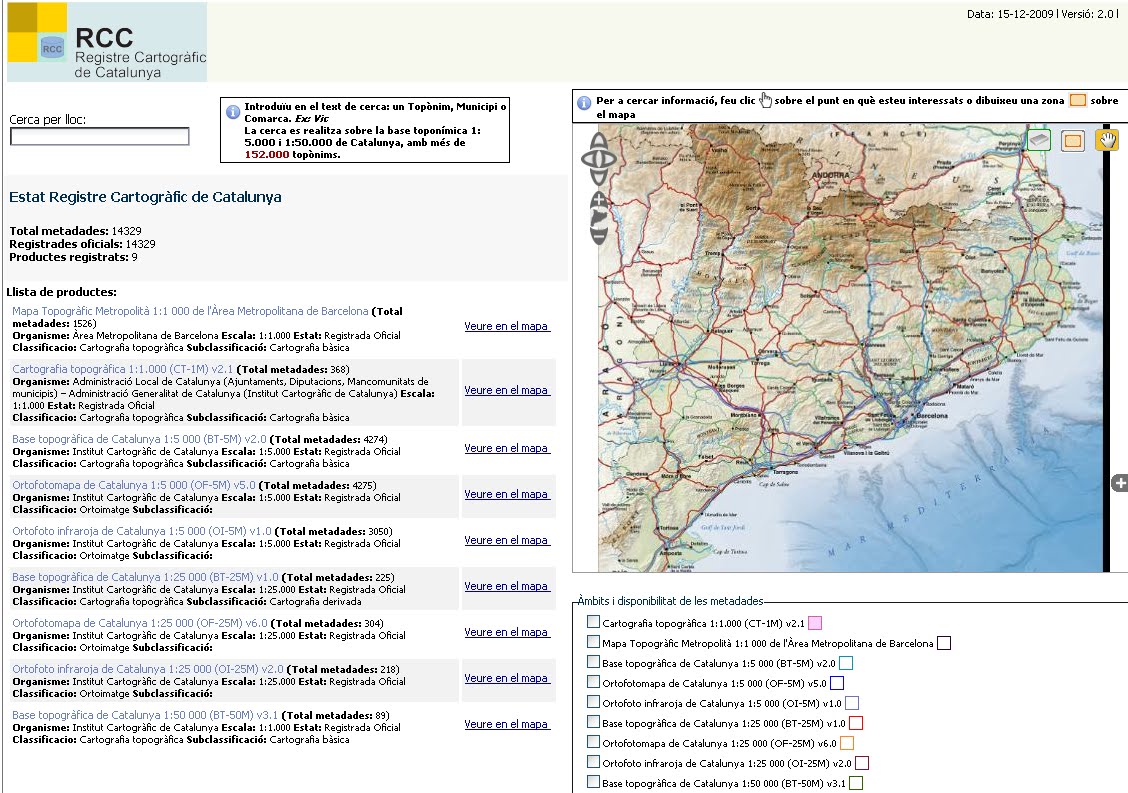Toggle Ortofoto infraroja 1:25 000 (OI-25M) v2.0 checkbox
The width and height of the screenshot is (1128, 793).
click(x=593, y=761)
